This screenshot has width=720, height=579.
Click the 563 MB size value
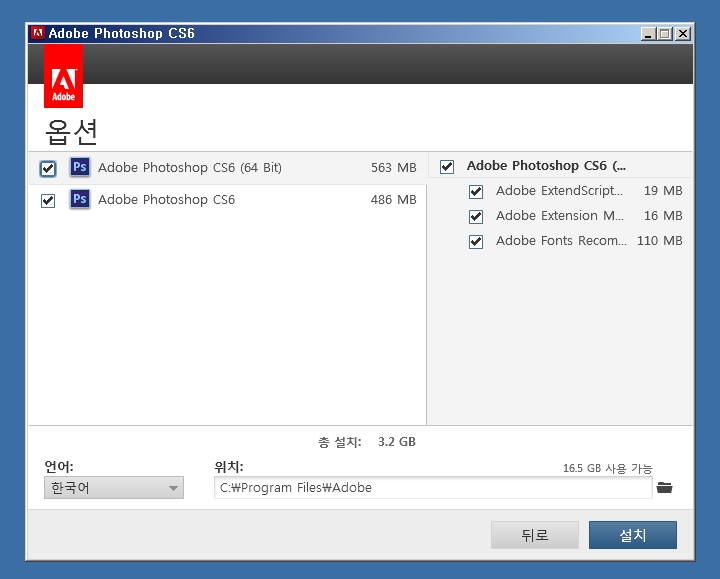[394, 168]
